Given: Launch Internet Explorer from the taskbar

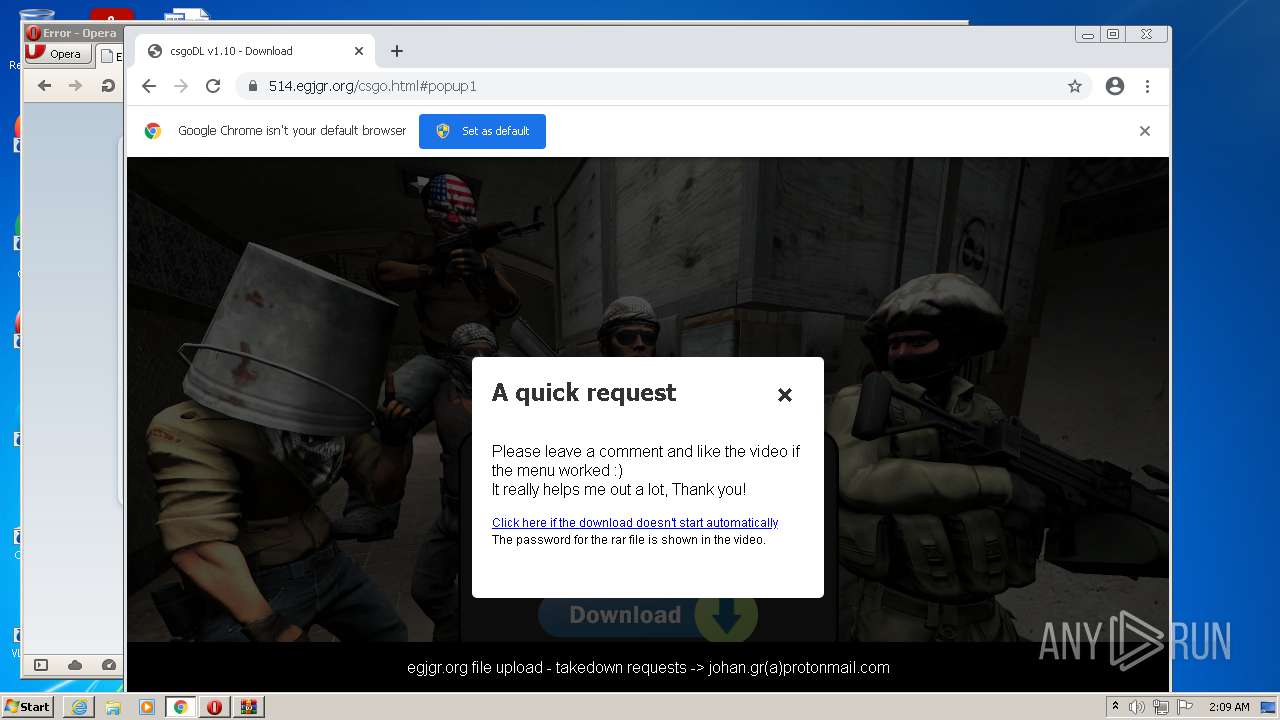Looking at the screenshot, I should tap(79, 707).
